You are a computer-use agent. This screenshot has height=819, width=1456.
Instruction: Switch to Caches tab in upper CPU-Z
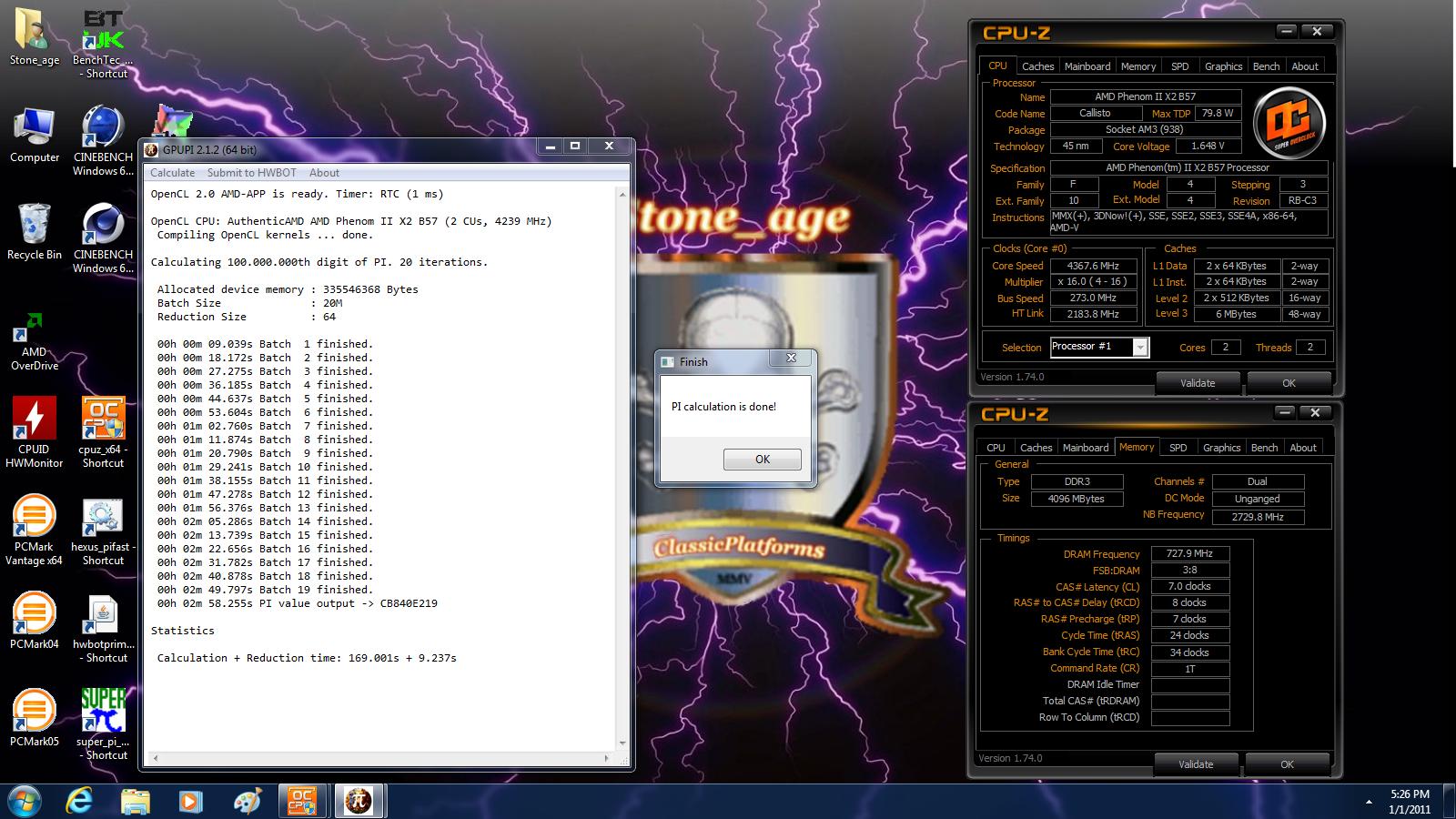[1037, 66]
